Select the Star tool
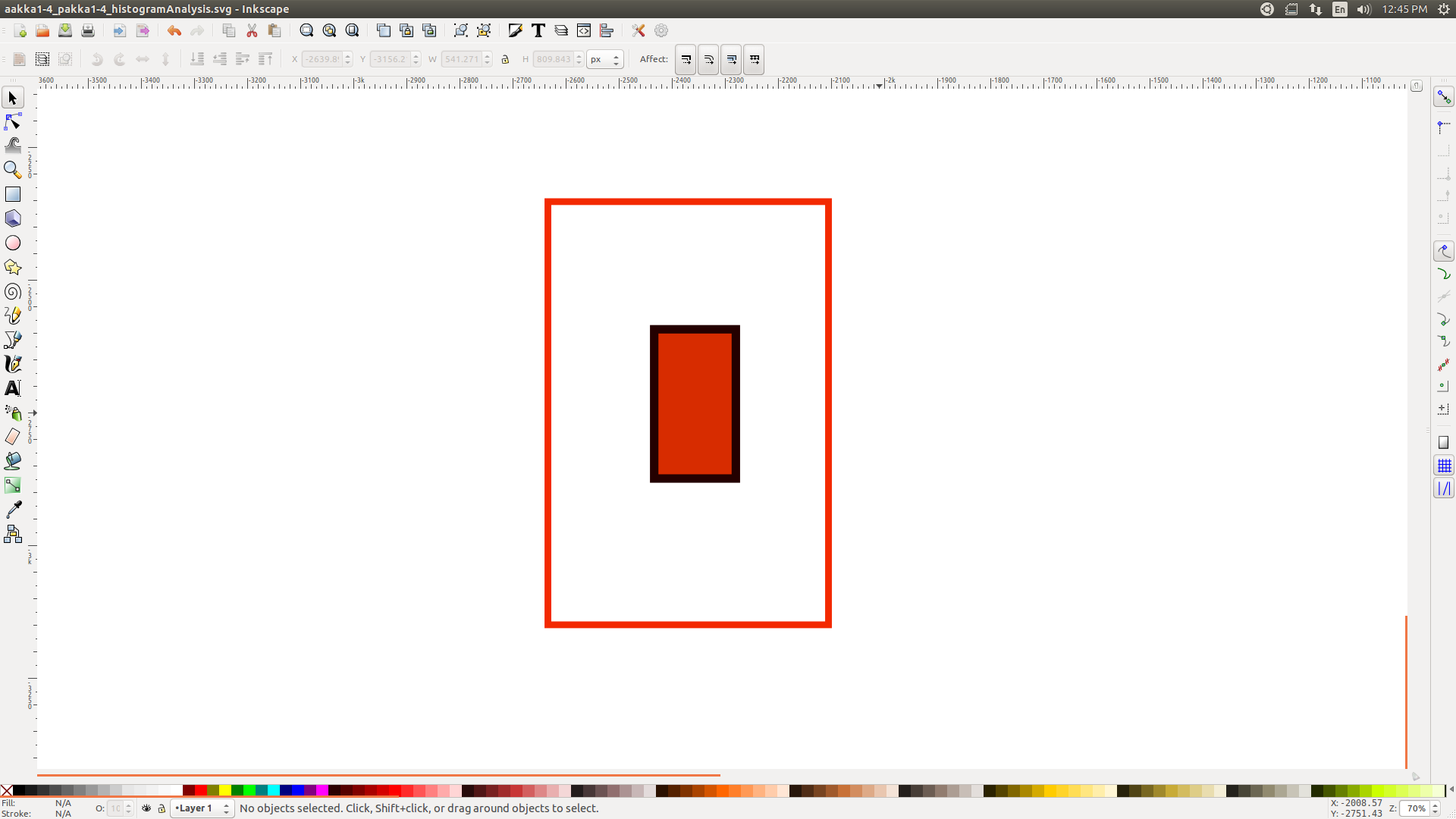This screenshot has height=819, width=1456. click(x=13, y=267)
